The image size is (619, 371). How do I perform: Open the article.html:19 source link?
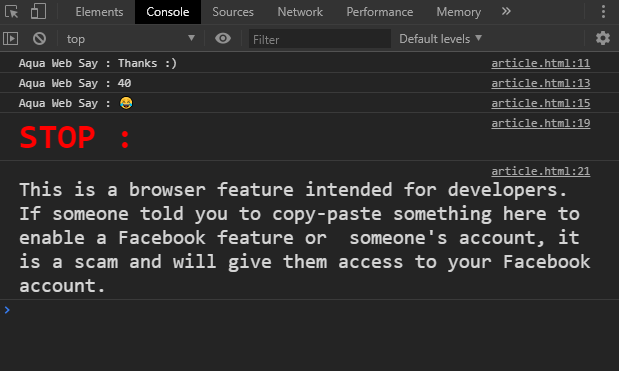point(540,123)
